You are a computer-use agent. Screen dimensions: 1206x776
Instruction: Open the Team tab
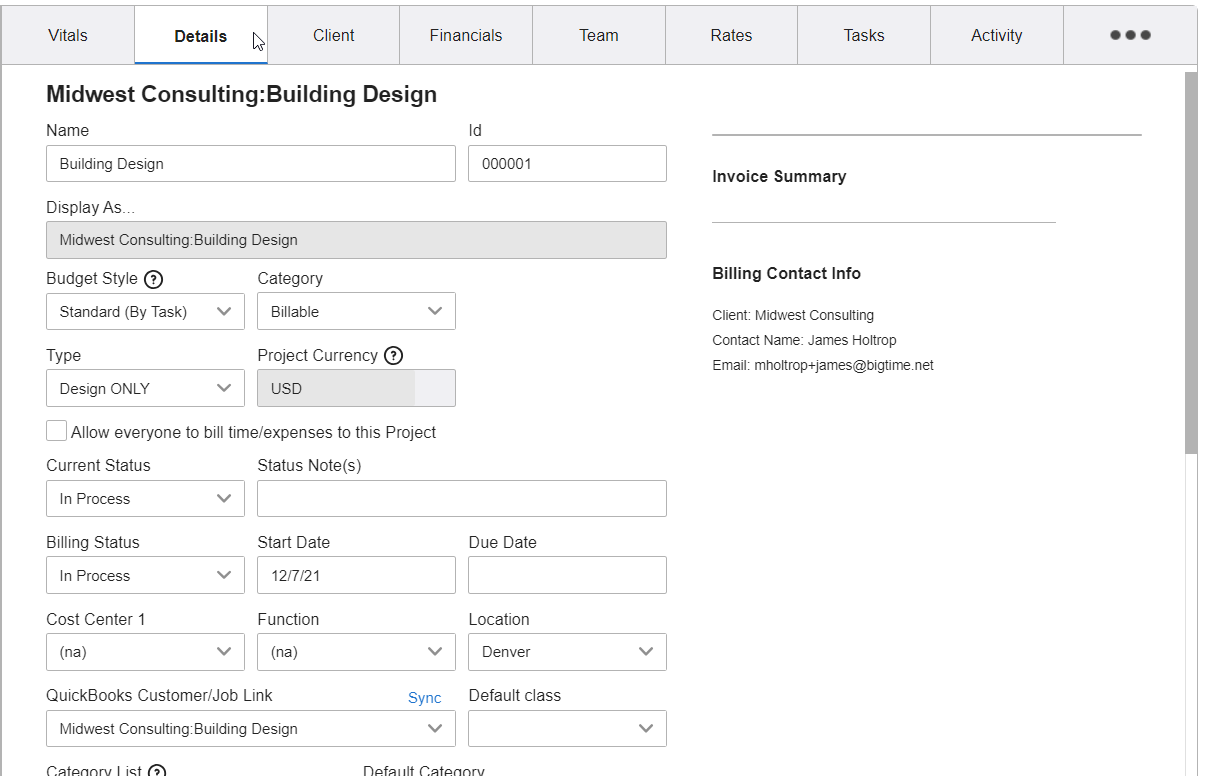[598, 34]
